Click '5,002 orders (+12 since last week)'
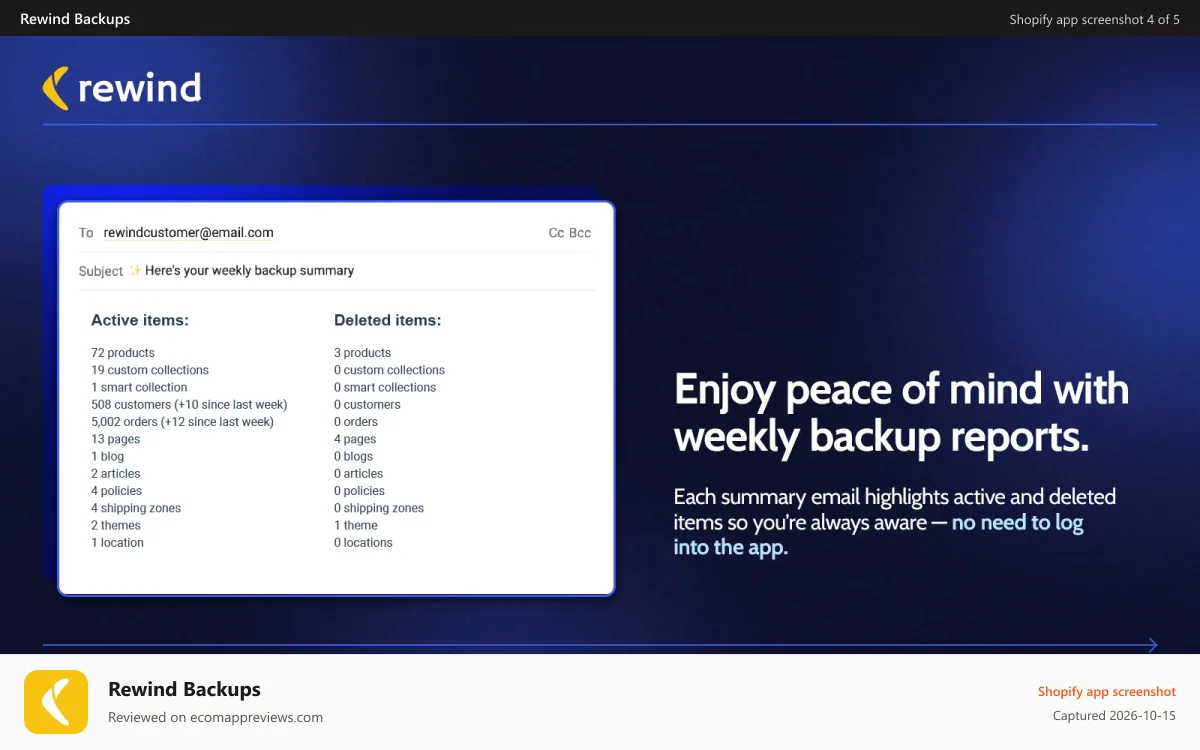The height and width of the screenshot is (750, 1200). (182, 422)
